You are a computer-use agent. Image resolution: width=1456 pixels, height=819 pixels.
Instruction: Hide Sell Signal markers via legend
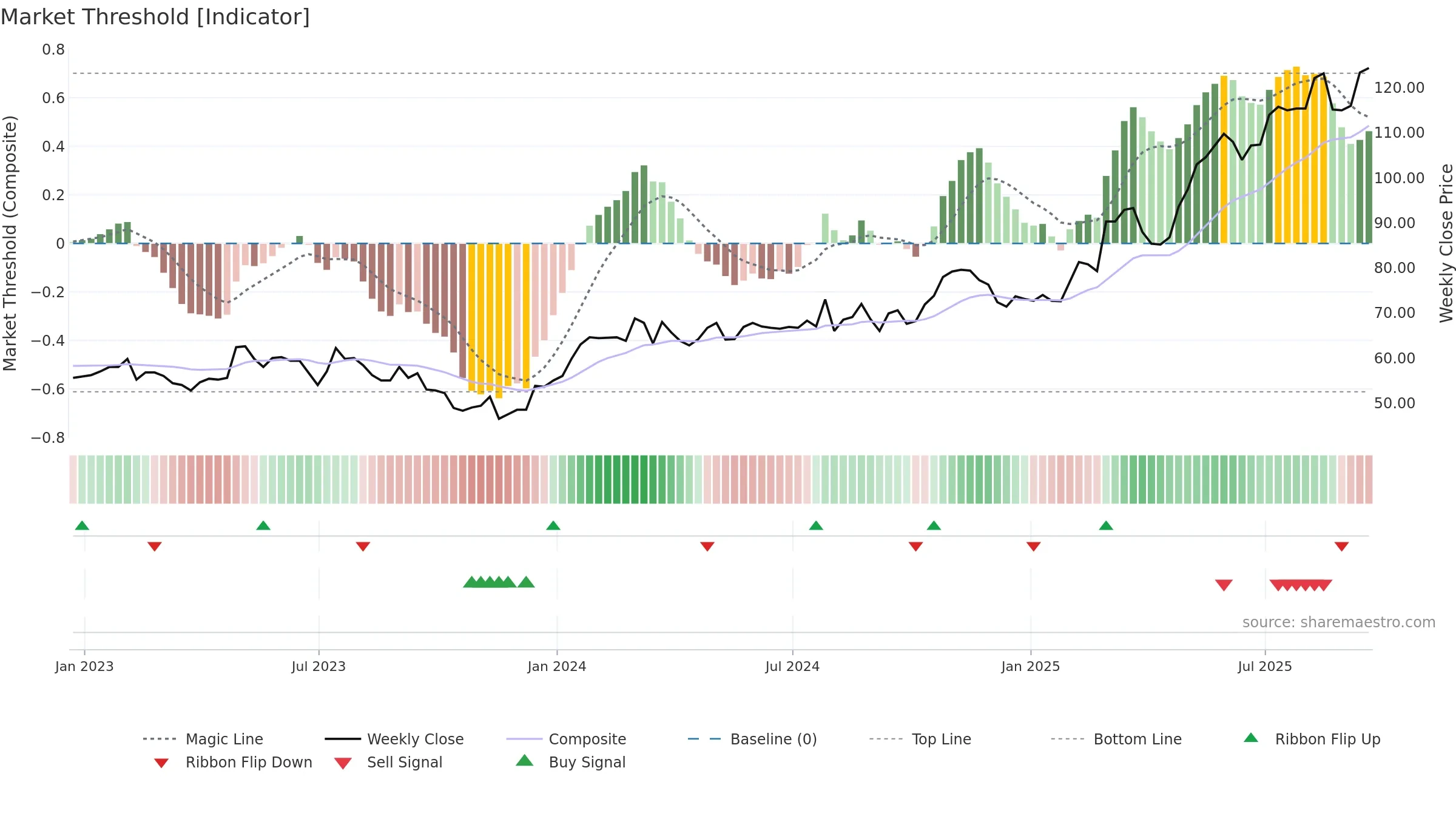pyautogui.click(x=388, y=762)
